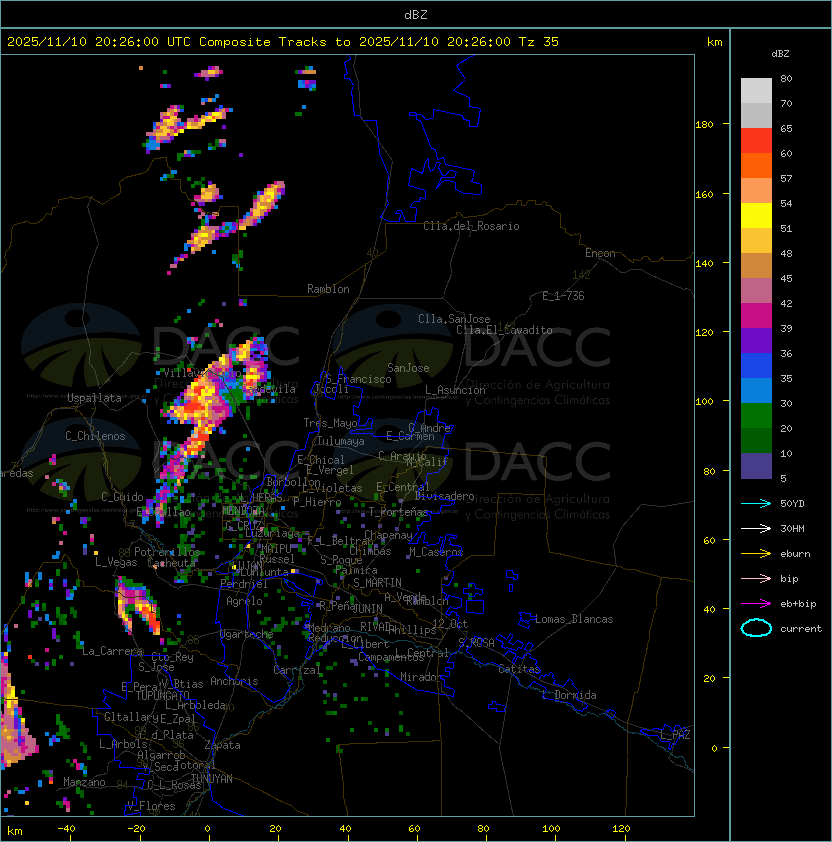The height and width of the screenshot is (842, 832).
Task: Click the L_Asuncion map label
Action: tap(455, 390)
